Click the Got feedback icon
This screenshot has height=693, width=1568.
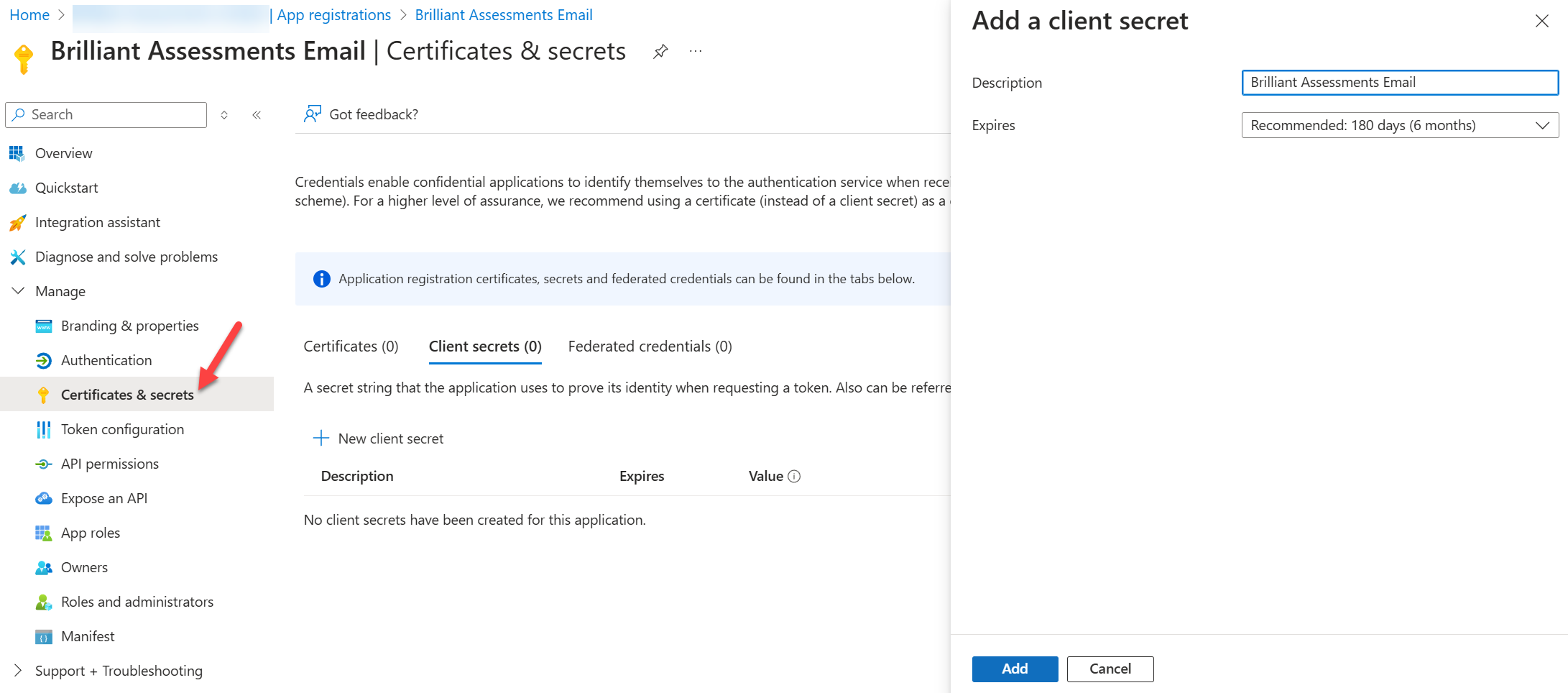coord(312,114)
